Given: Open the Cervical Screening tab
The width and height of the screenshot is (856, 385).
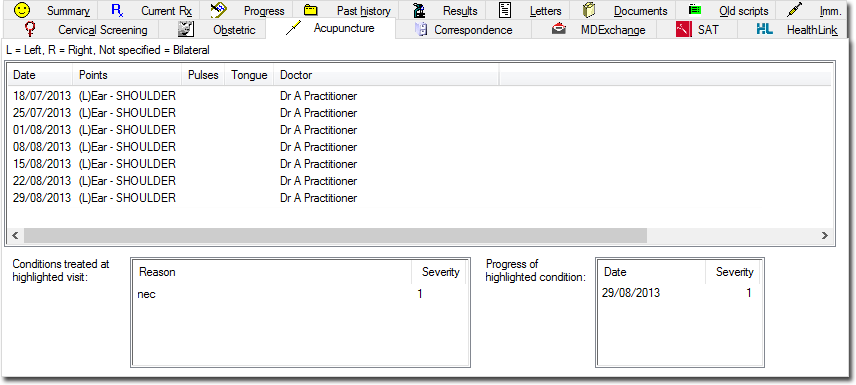Looking at the screenshot, I should click(x=81, y=29).
